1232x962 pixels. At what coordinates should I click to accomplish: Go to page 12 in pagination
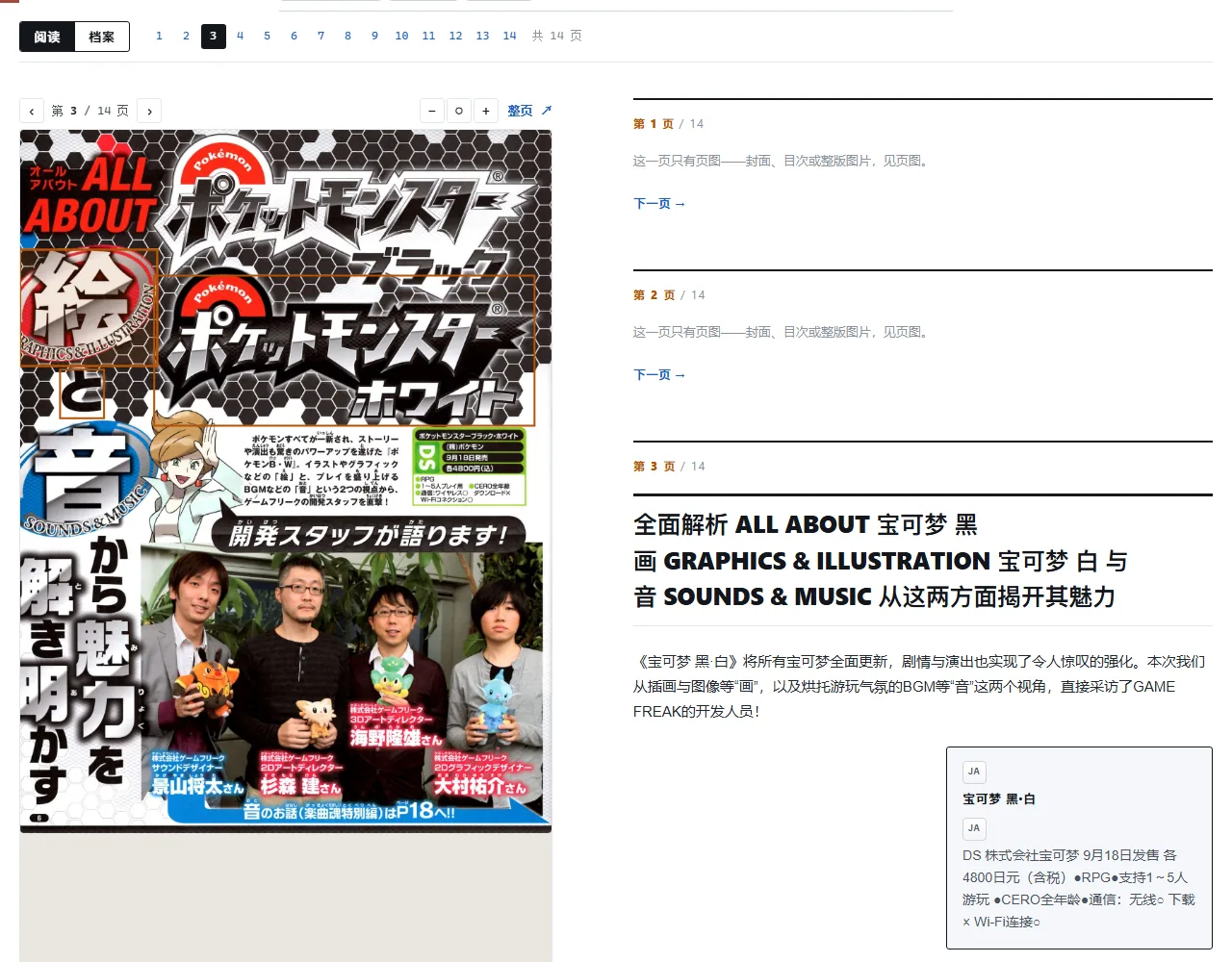tap(455, 36)
